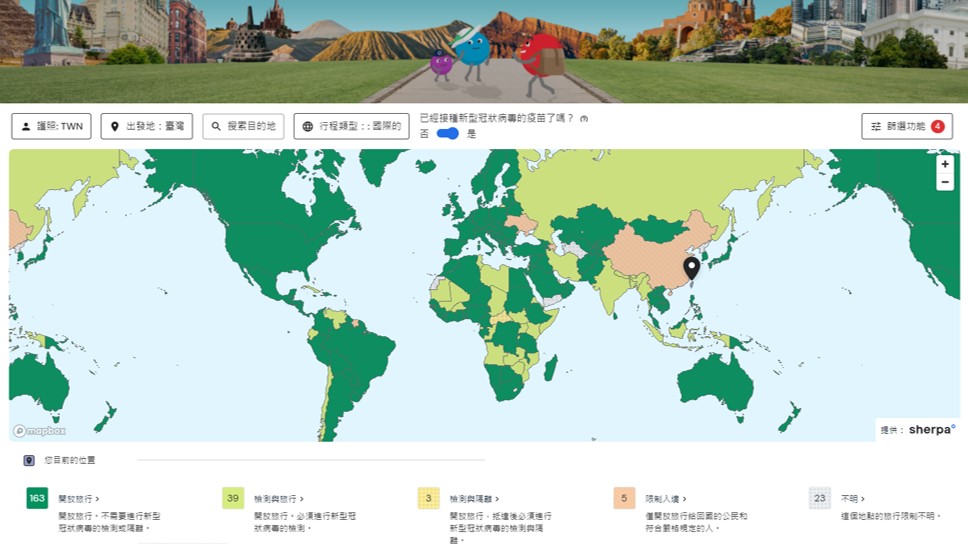The image size is (968, 544).
Task: Select Madagascar on the map
Action: [x=551, y=368]
